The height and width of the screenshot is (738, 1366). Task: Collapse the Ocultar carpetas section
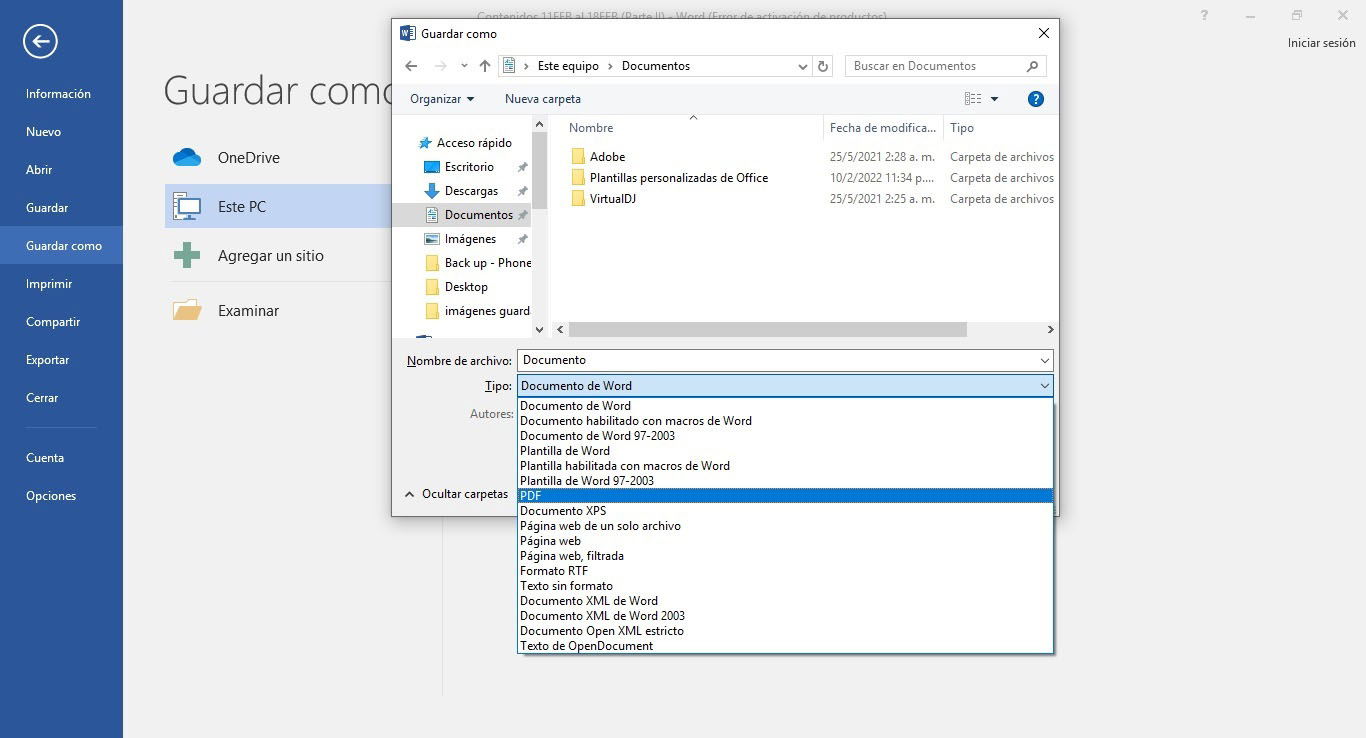click(x=455, y=493)
